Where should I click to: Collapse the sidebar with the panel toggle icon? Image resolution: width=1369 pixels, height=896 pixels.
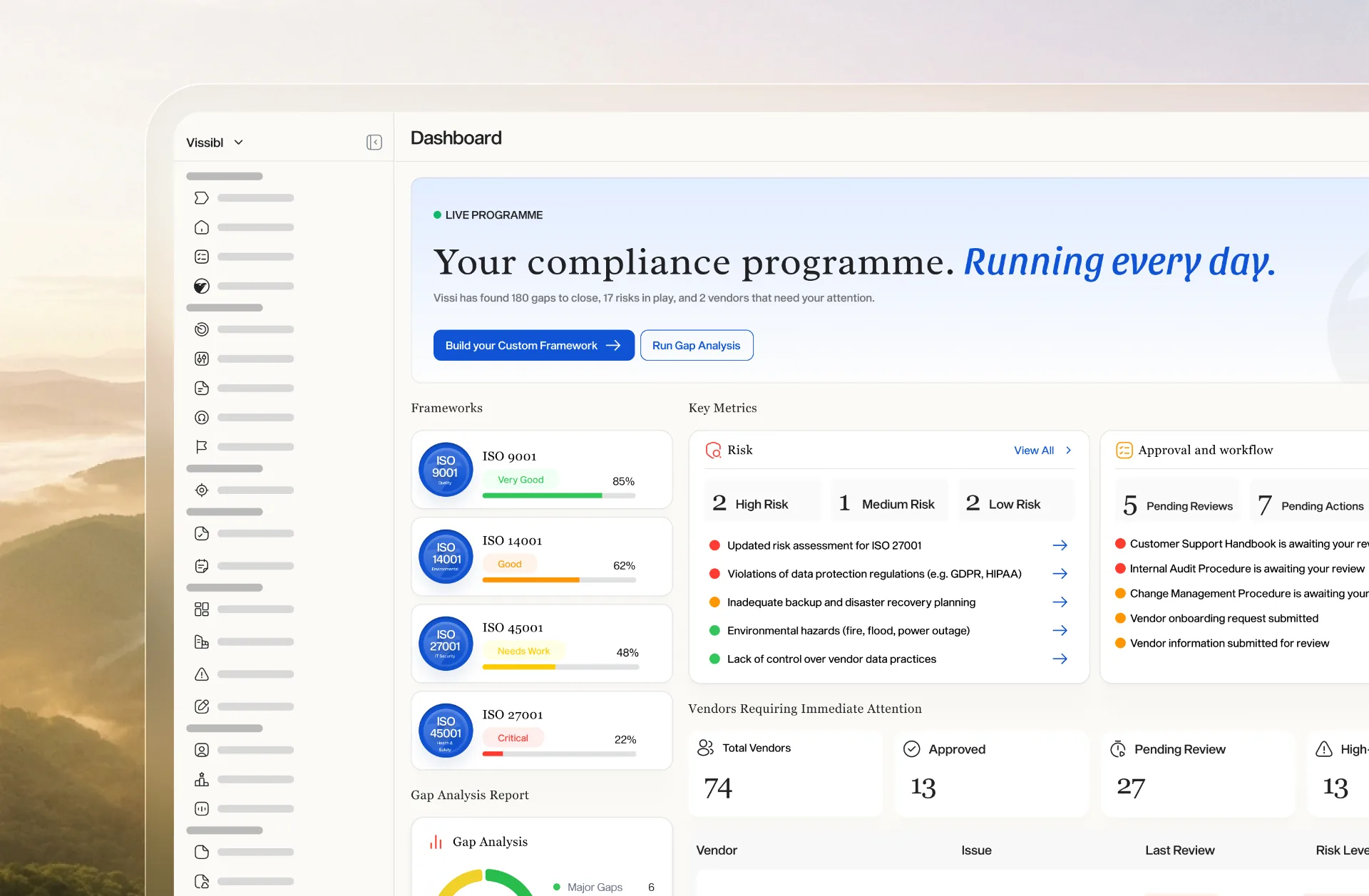coord(374,143)
